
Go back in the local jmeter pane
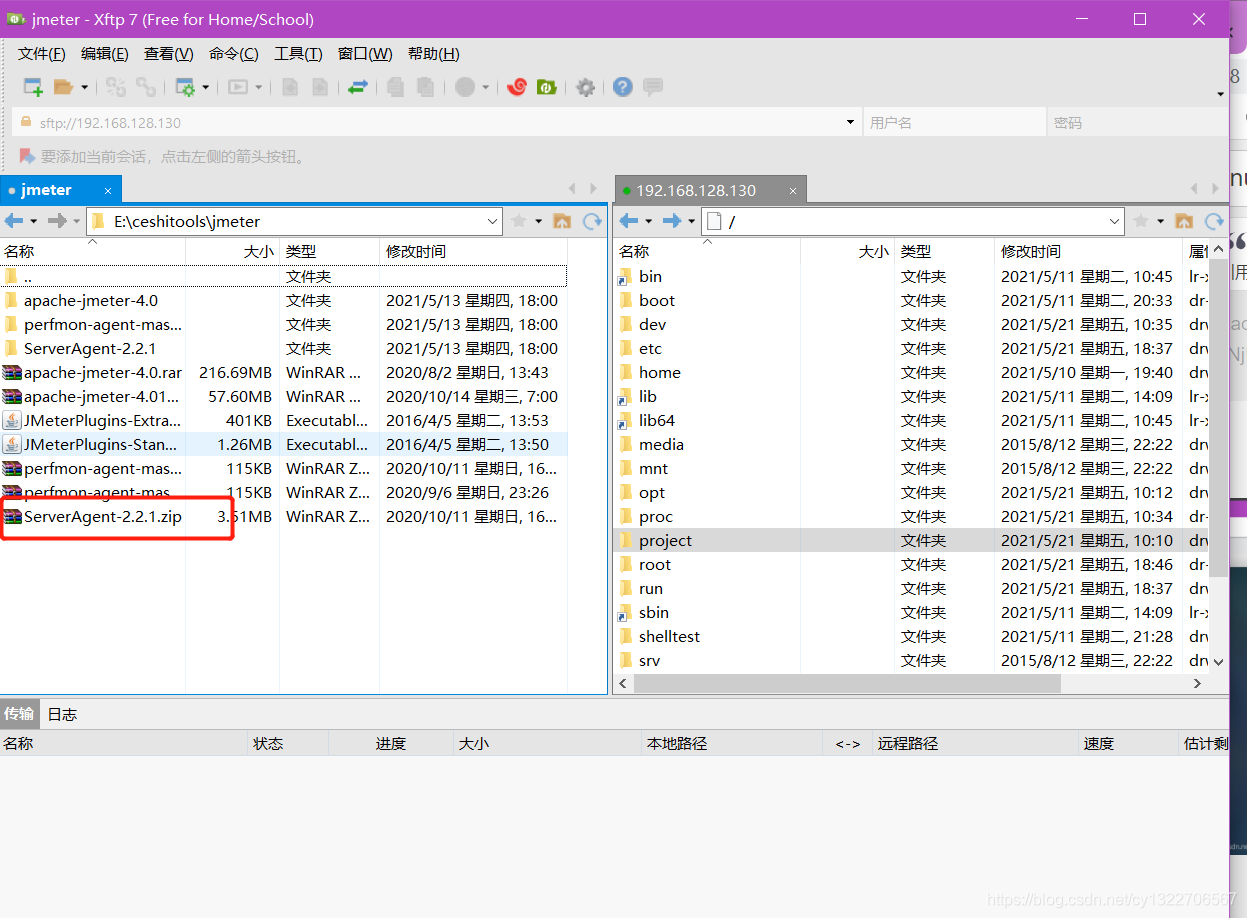click(x=14, y=221)
